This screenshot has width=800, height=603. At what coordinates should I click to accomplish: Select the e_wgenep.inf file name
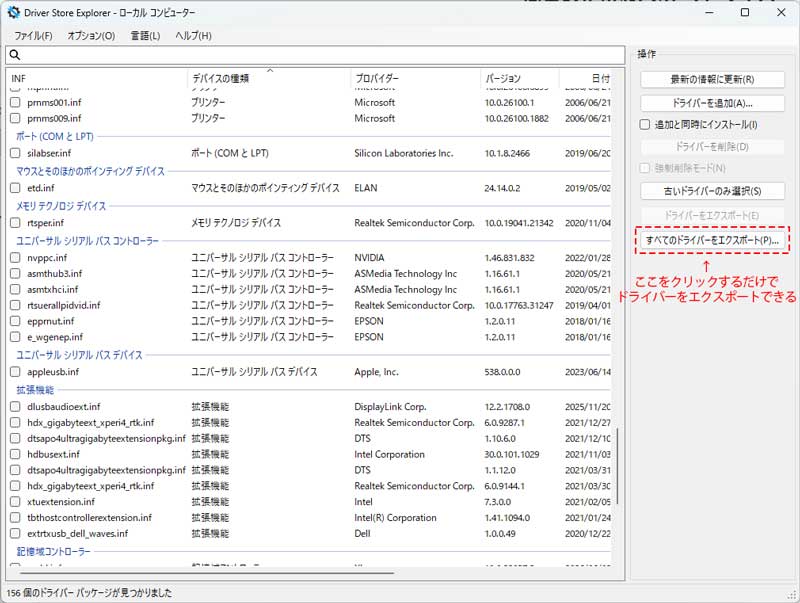(55, 337)
